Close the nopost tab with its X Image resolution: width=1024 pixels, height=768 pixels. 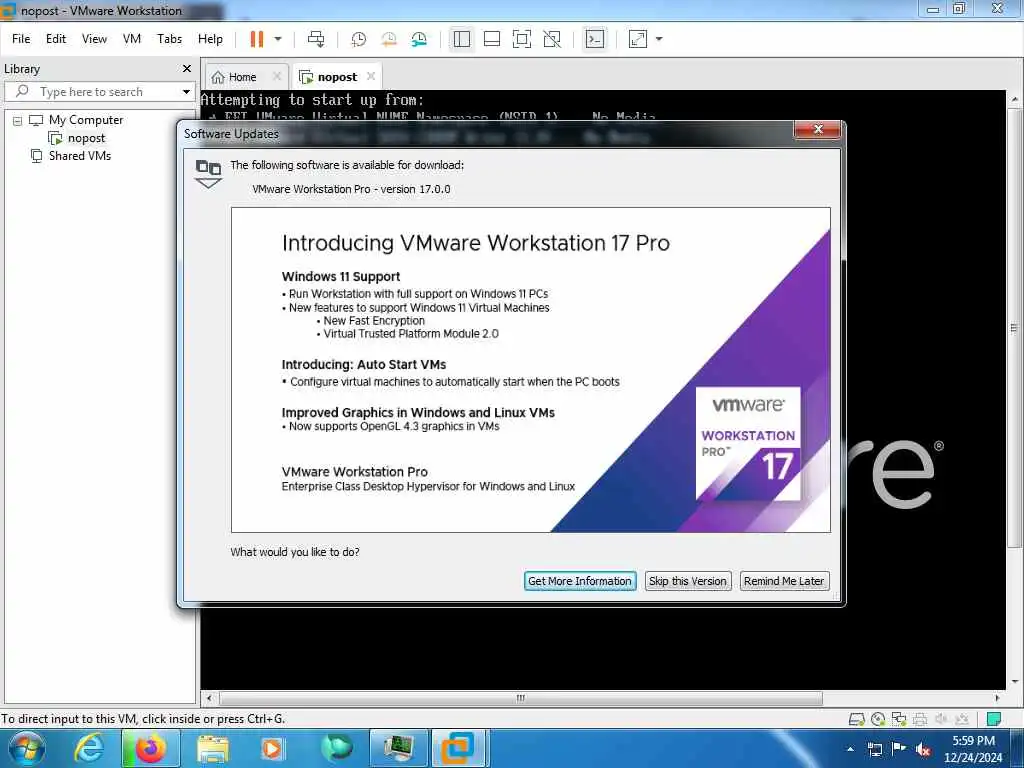pos(371,76)
